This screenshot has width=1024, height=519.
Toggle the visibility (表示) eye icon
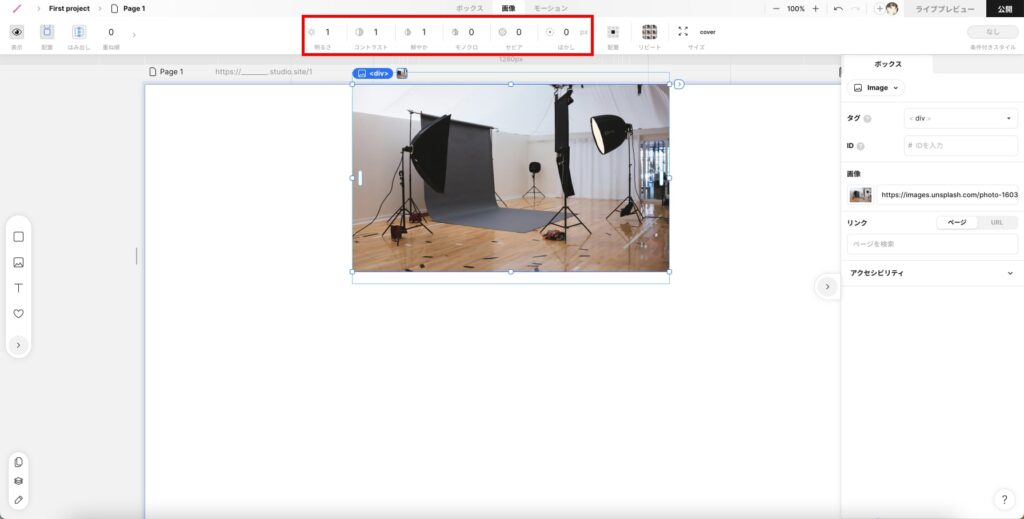16,32
